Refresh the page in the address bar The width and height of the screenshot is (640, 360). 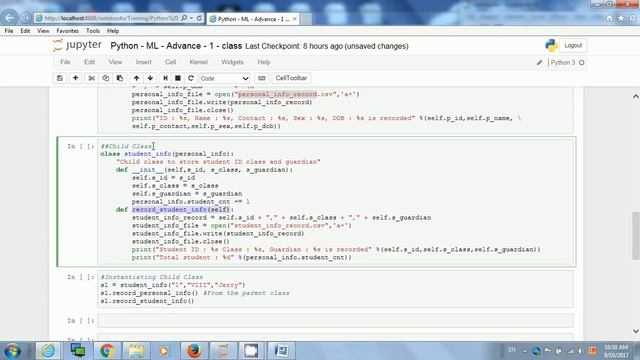pos(199,18)
